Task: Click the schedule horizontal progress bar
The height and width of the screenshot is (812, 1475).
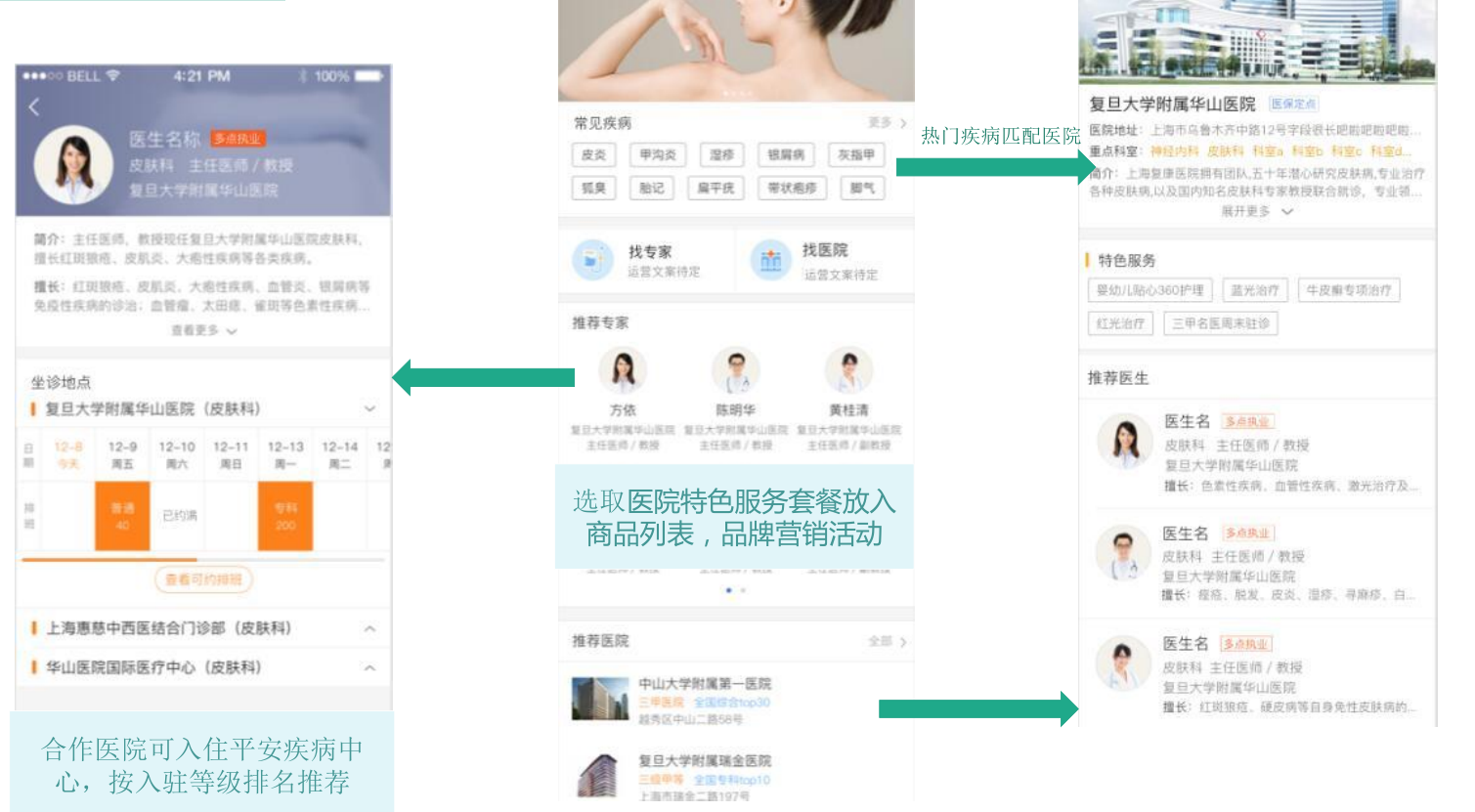Action: pyautogui.click(x=203, y=560)
